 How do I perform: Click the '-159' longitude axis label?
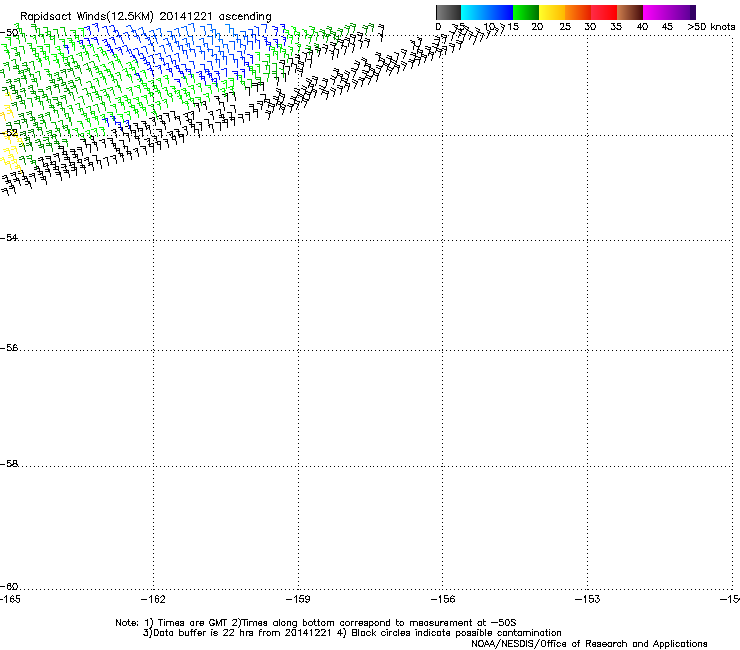coord(298,599)
